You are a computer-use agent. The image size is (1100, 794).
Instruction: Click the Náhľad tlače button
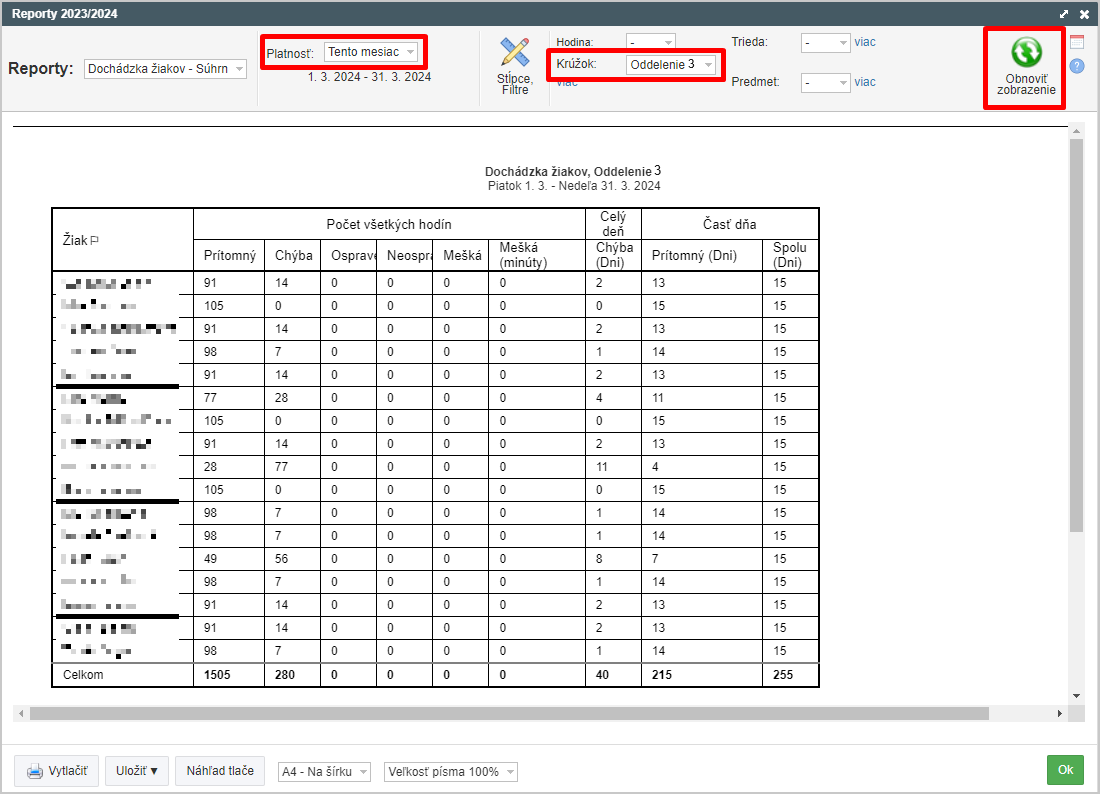point(220,771)
